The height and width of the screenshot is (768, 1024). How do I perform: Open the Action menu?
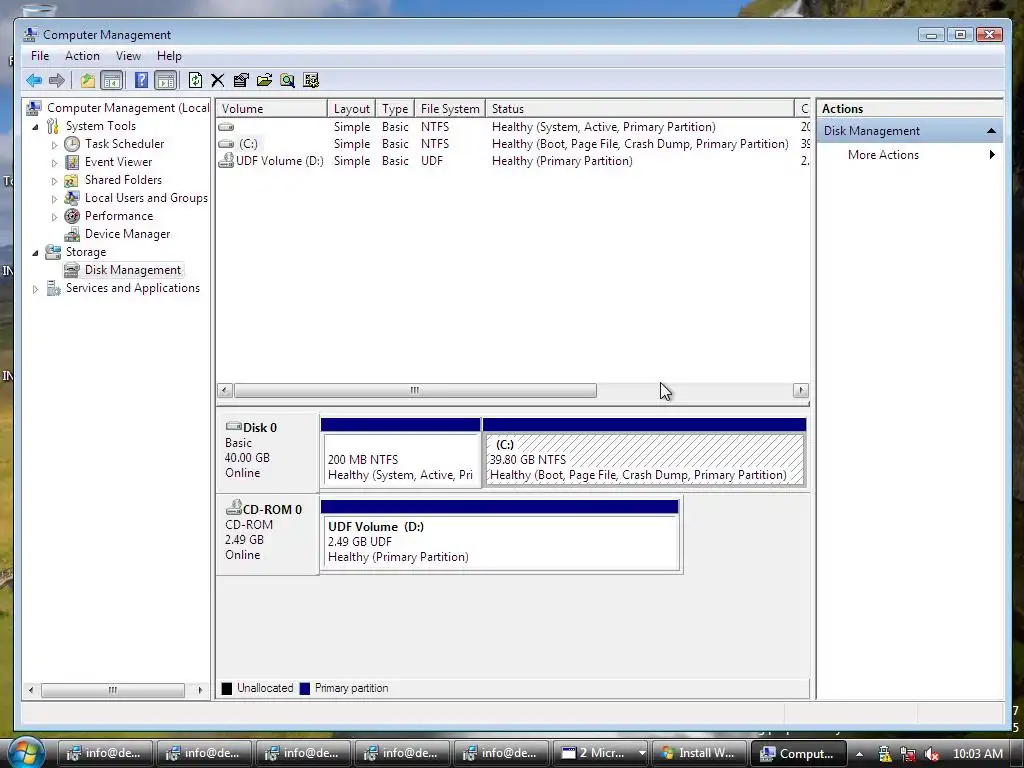tap(82, 56)
